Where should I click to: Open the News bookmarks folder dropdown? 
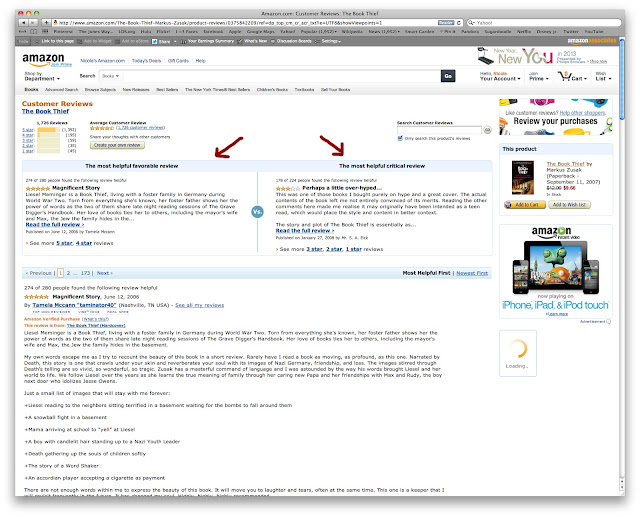tap(384, 31)
